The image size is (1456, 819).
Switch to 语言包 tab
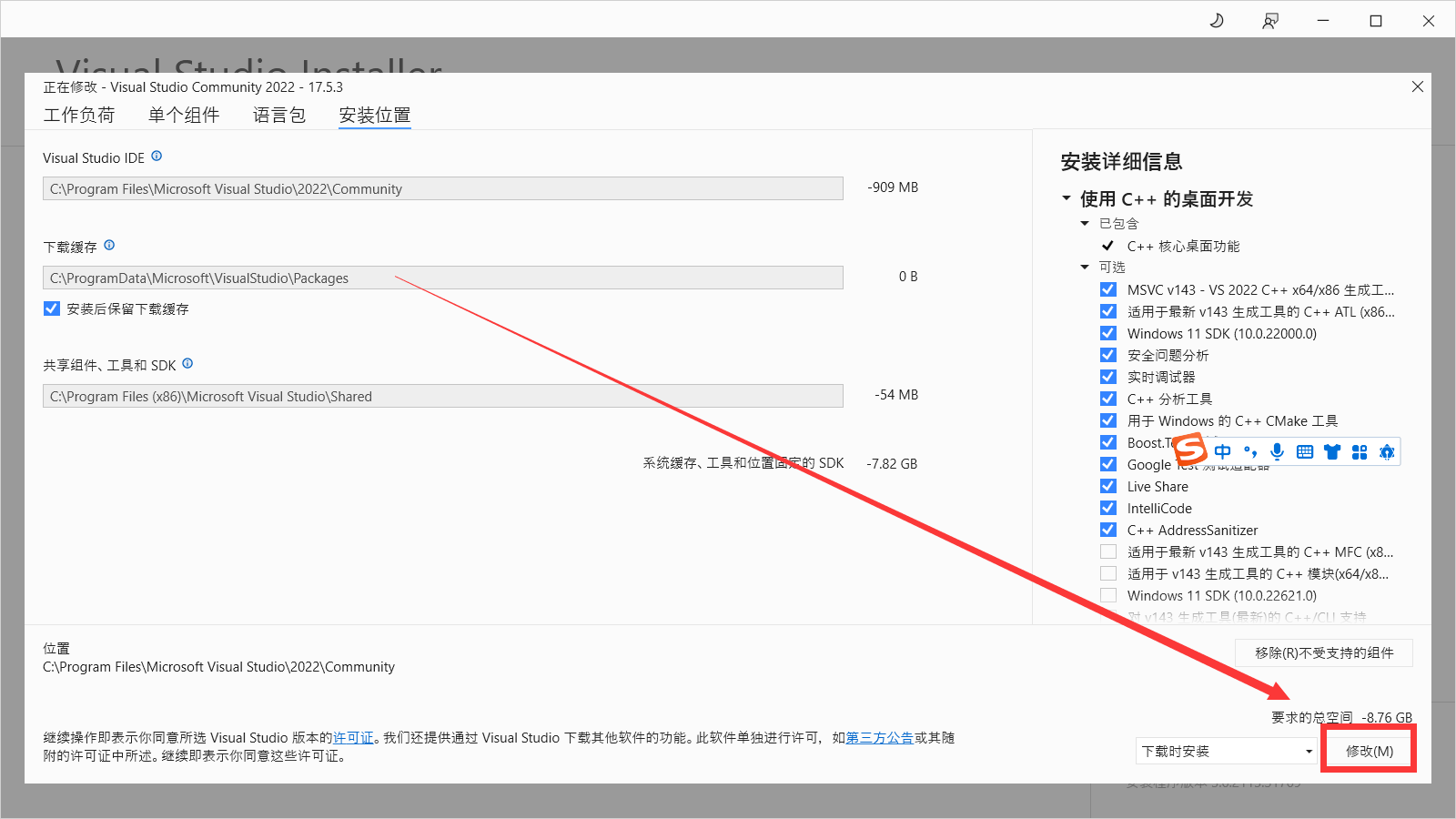click(x=279, y=115)
